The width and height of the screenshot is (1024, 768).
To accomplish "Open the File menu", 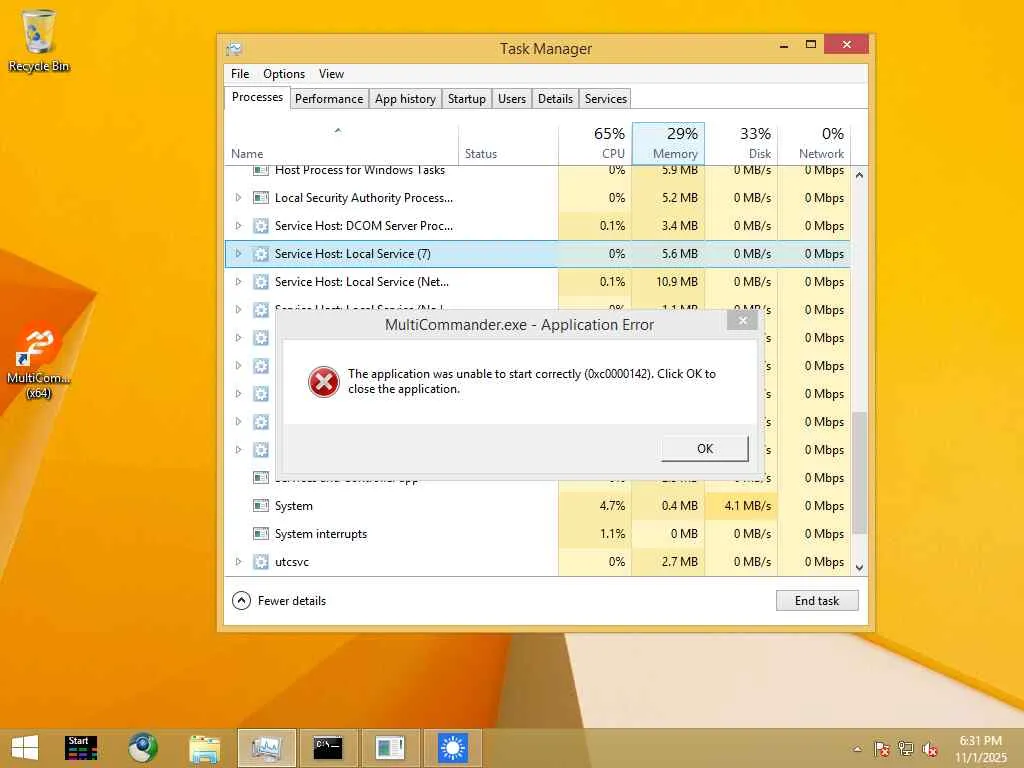I will [240, 74].
